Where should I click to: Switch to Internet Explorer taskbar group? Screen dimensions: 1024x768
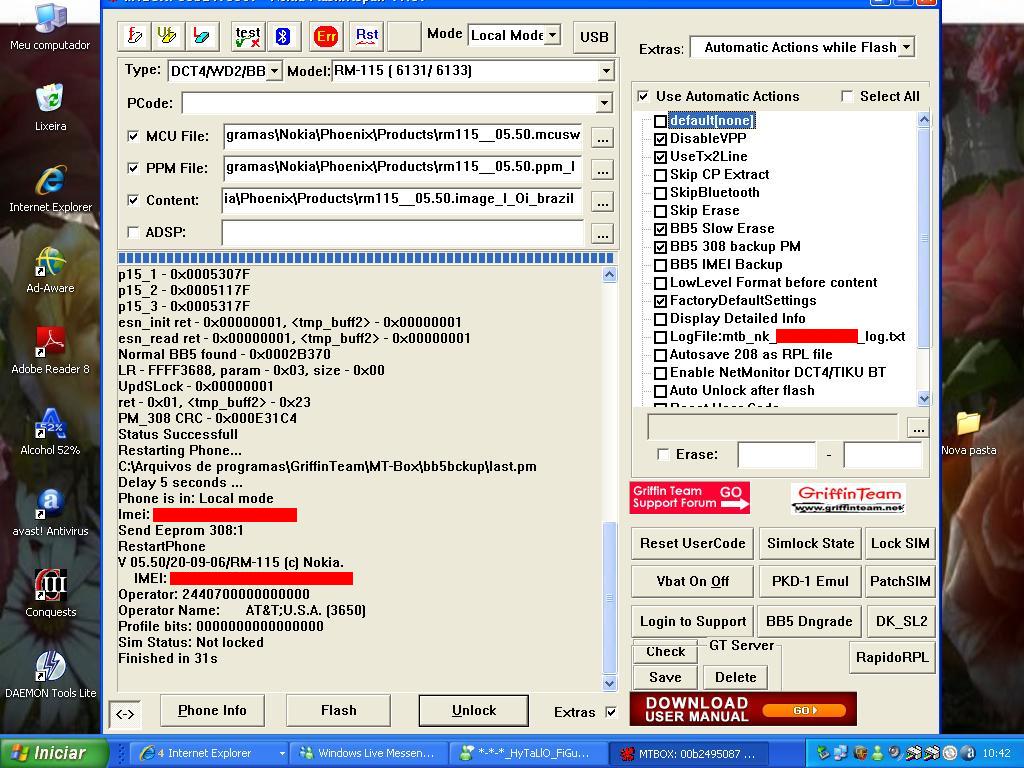(207, 754)
